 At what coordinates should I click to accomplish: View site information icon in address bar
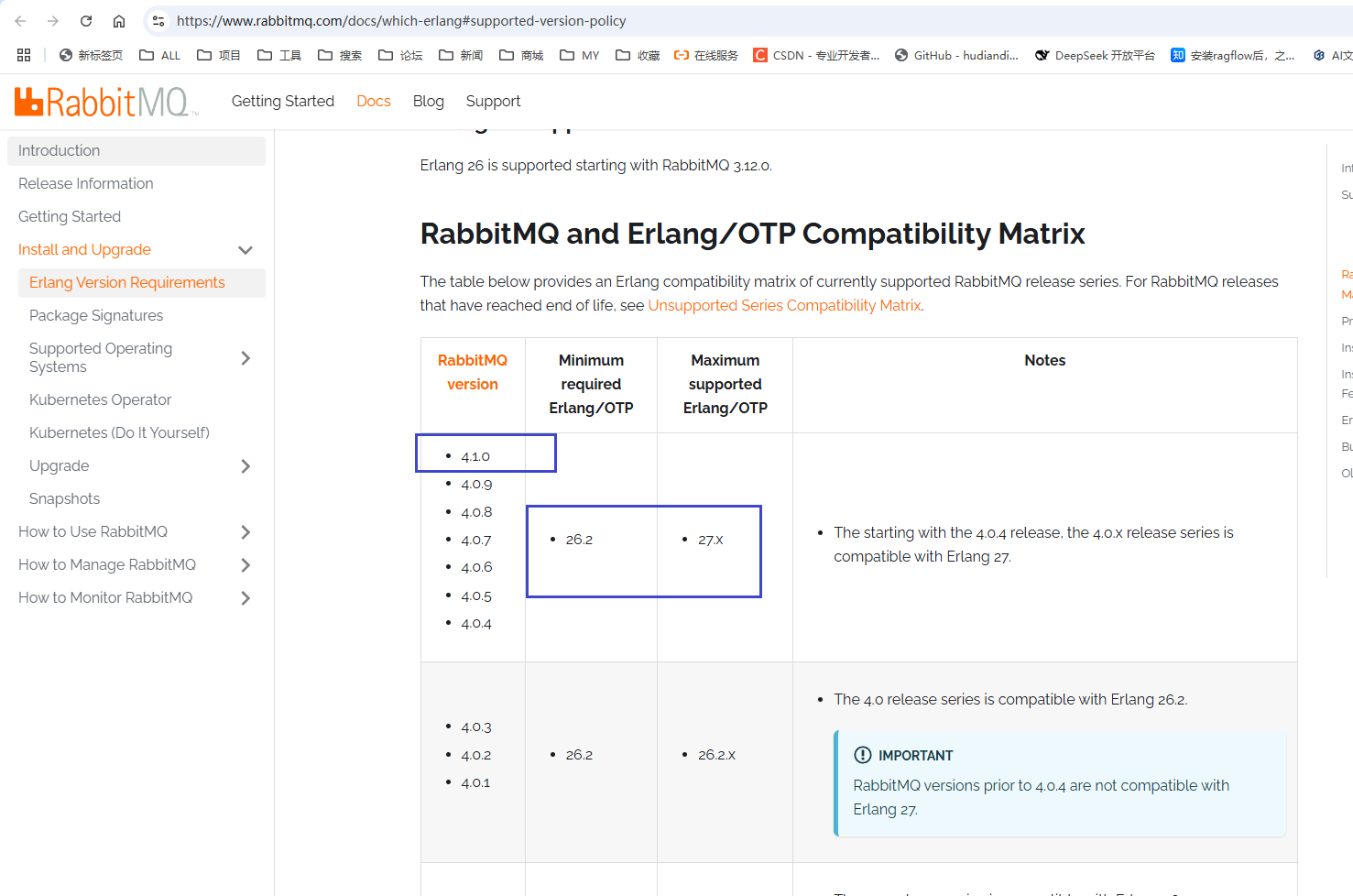click(x=158, y=21)
